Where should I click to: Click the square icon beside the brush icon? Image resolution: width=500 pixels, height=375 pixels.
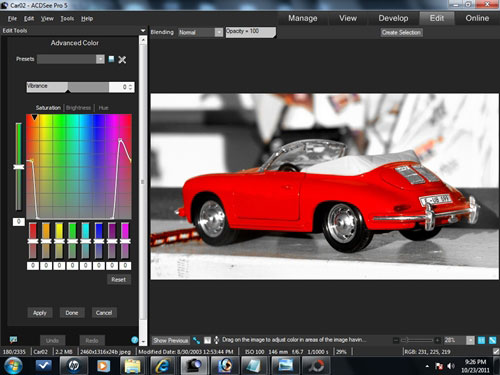point(207,340)
